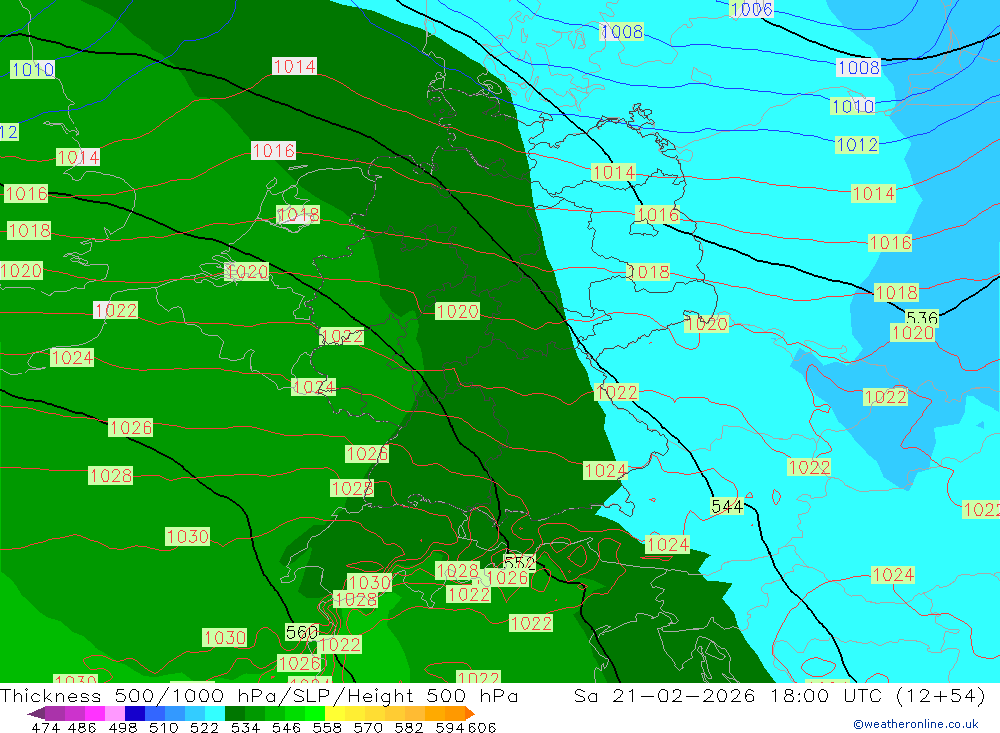Click the purple arrow at legend start
The width and height of the screenshot is (1000, 733).
(36, 713)
